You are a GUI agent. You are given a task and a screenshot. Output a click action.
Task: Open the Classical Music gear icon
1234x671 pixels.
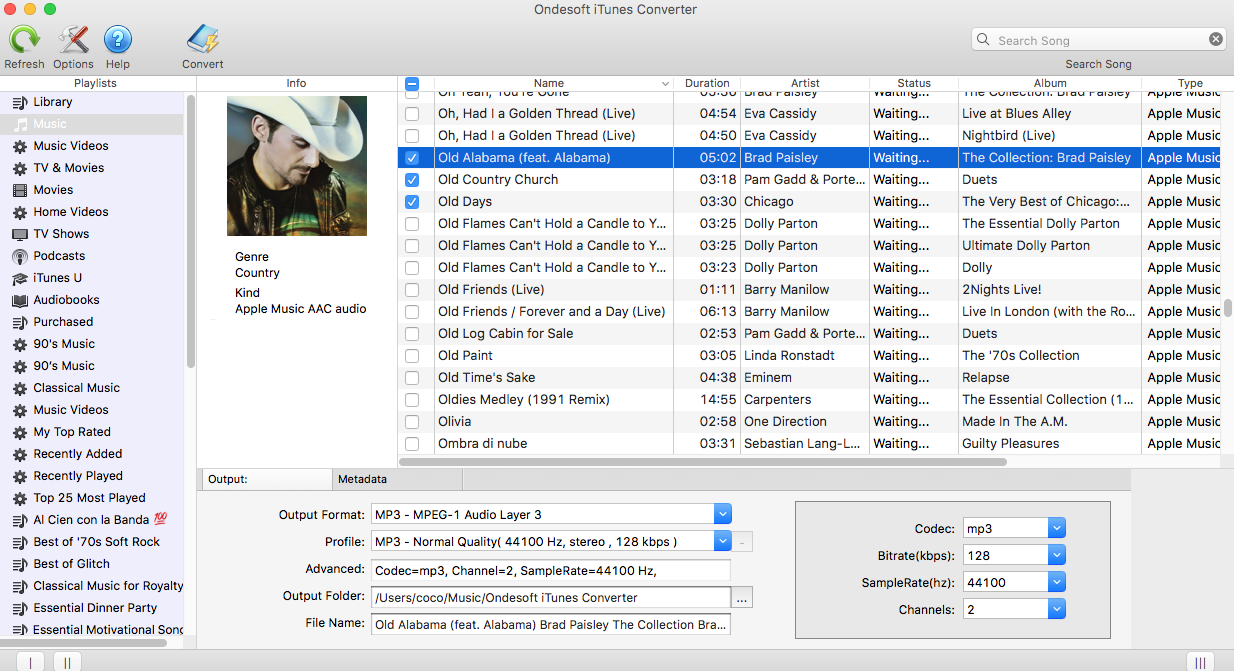tap(20, 388)
